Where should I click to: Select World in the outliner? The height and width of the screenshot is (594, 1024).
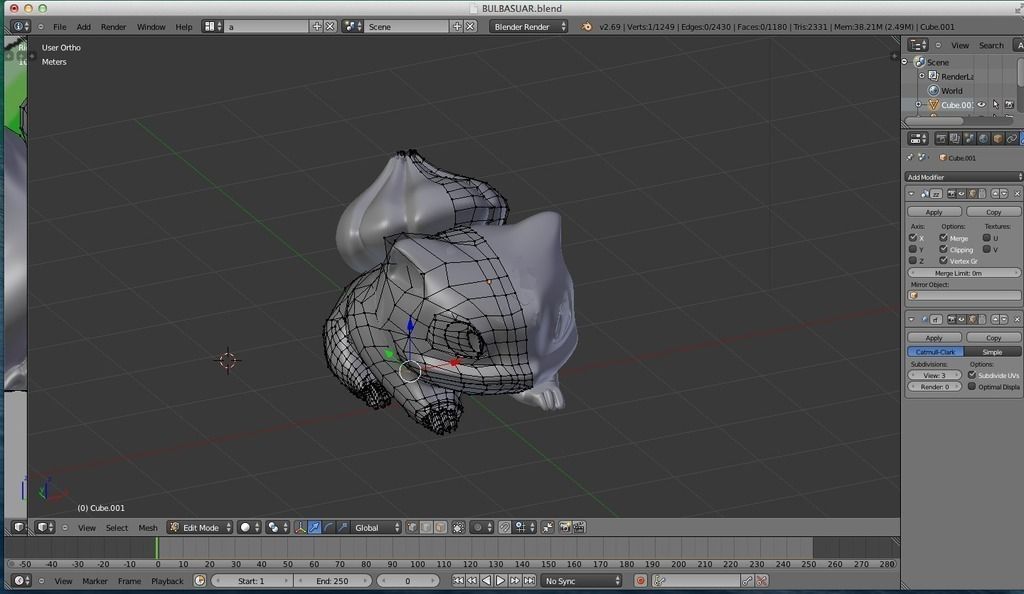pyautogui.click(x=952, y=91)
